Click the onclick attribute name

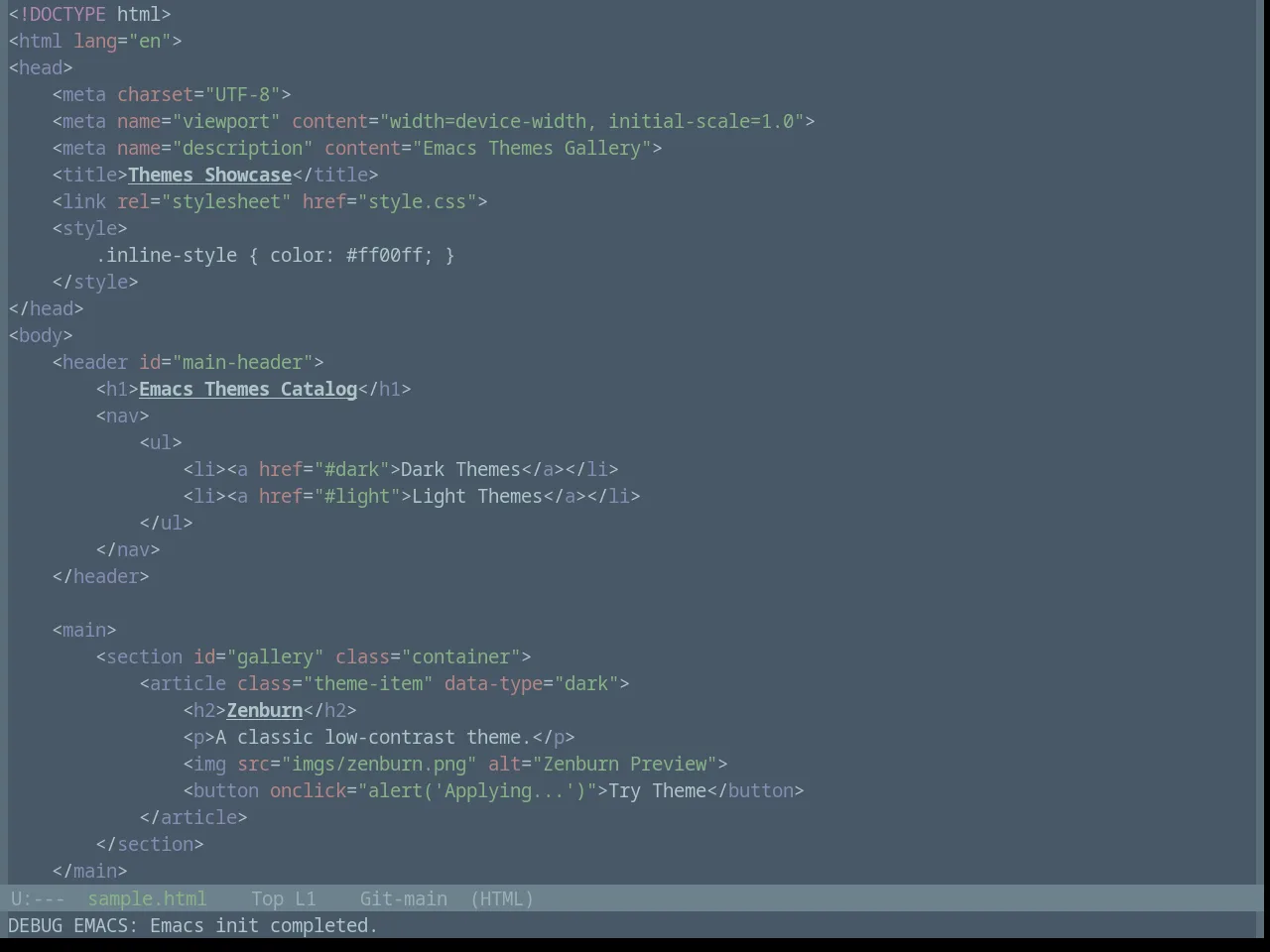pyautogui.click(x=308, y=790)
